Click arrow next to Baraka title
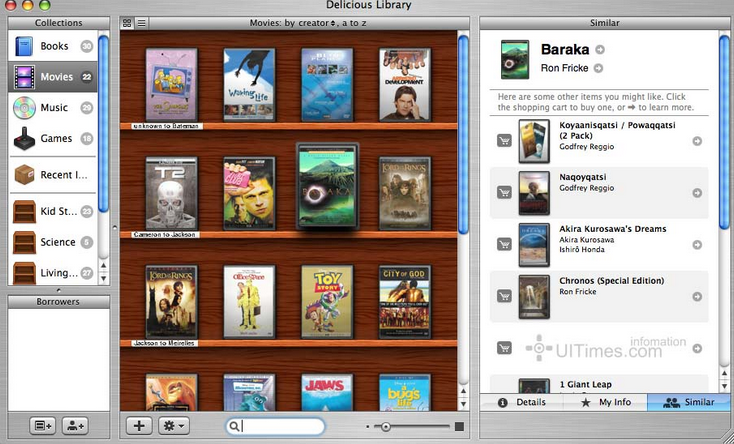 600,49
